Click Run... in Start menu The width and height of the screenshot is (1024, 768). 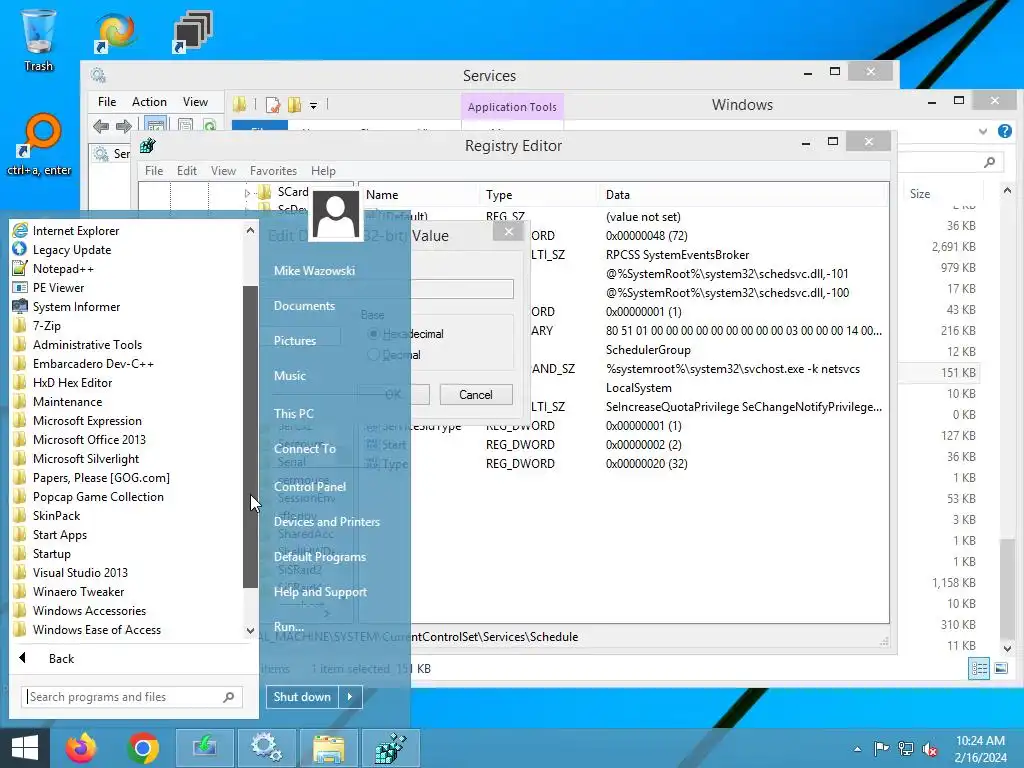point(289,626)
